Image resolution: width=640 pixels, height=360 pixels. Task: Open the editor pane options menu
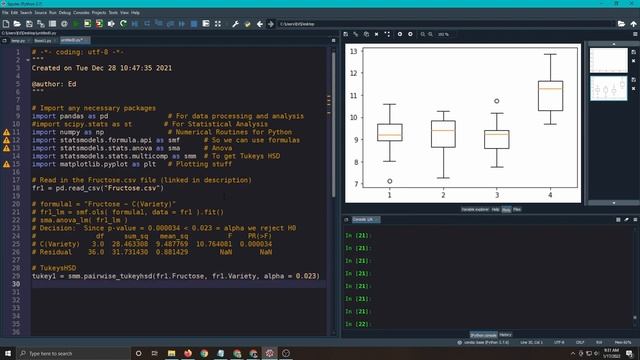coord(333,40)
